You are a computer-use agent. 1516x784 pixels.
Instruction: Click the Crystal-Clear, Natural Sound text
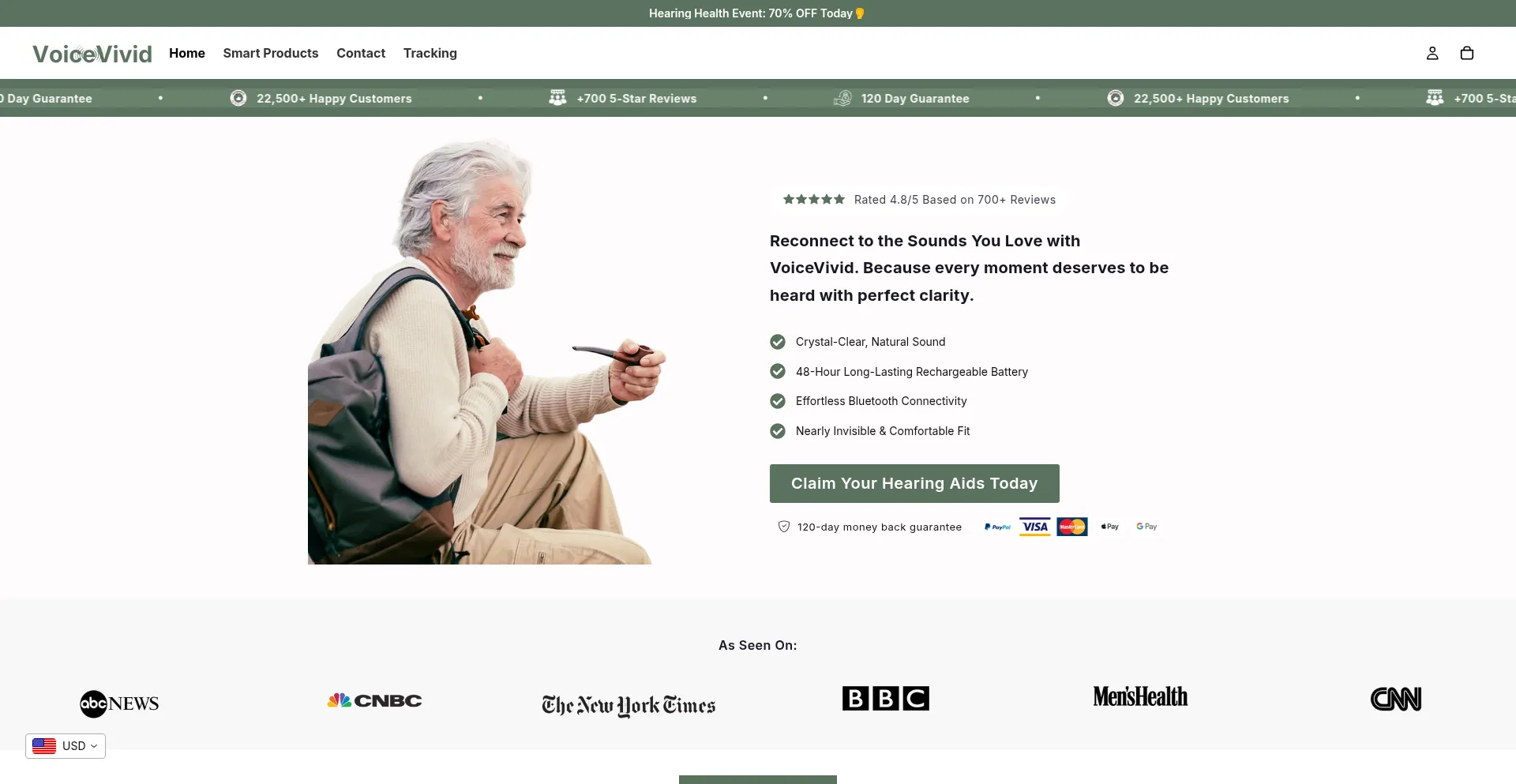pos(870,342)
